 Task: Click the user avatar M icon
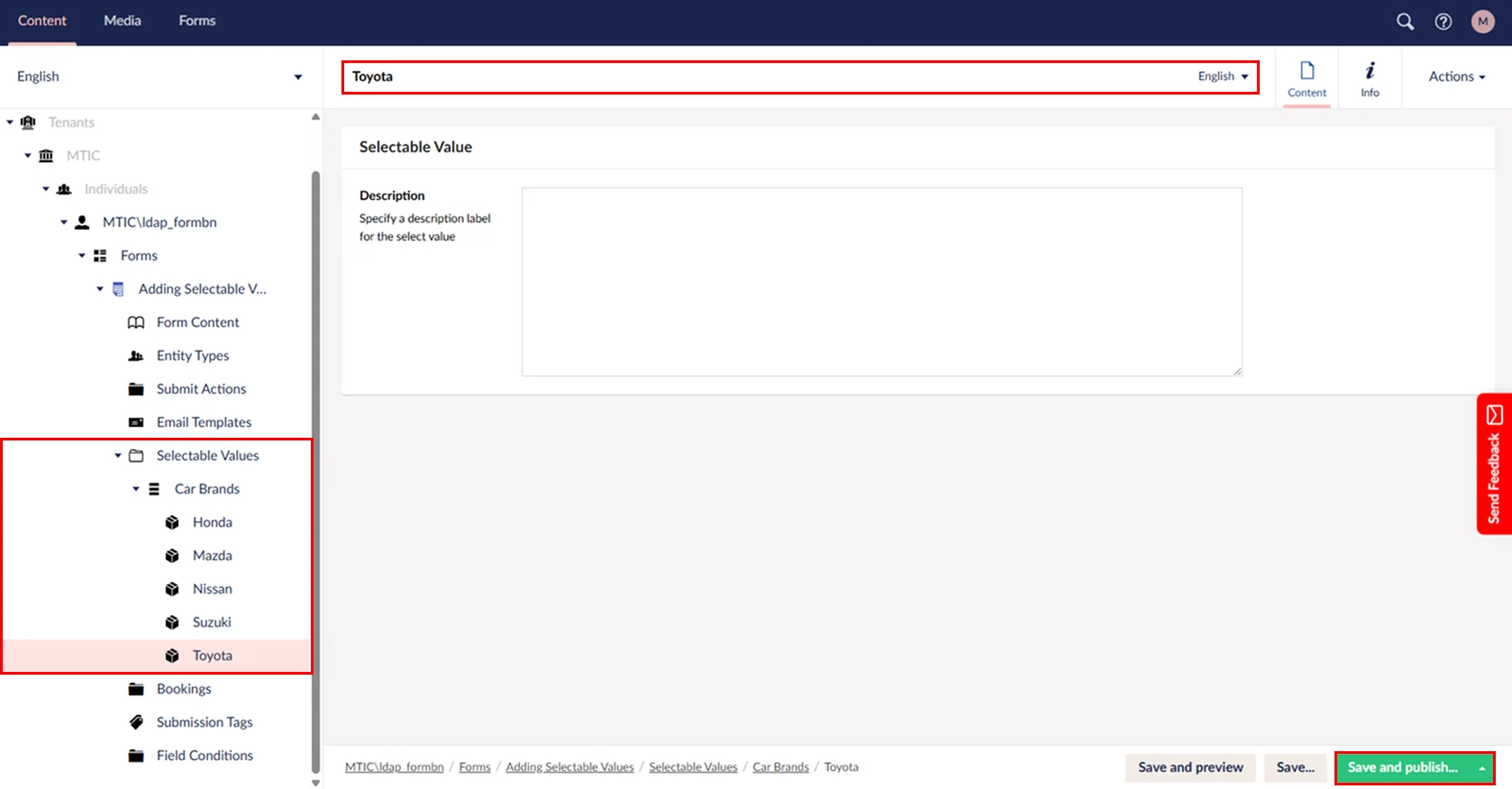[1482, 22]
